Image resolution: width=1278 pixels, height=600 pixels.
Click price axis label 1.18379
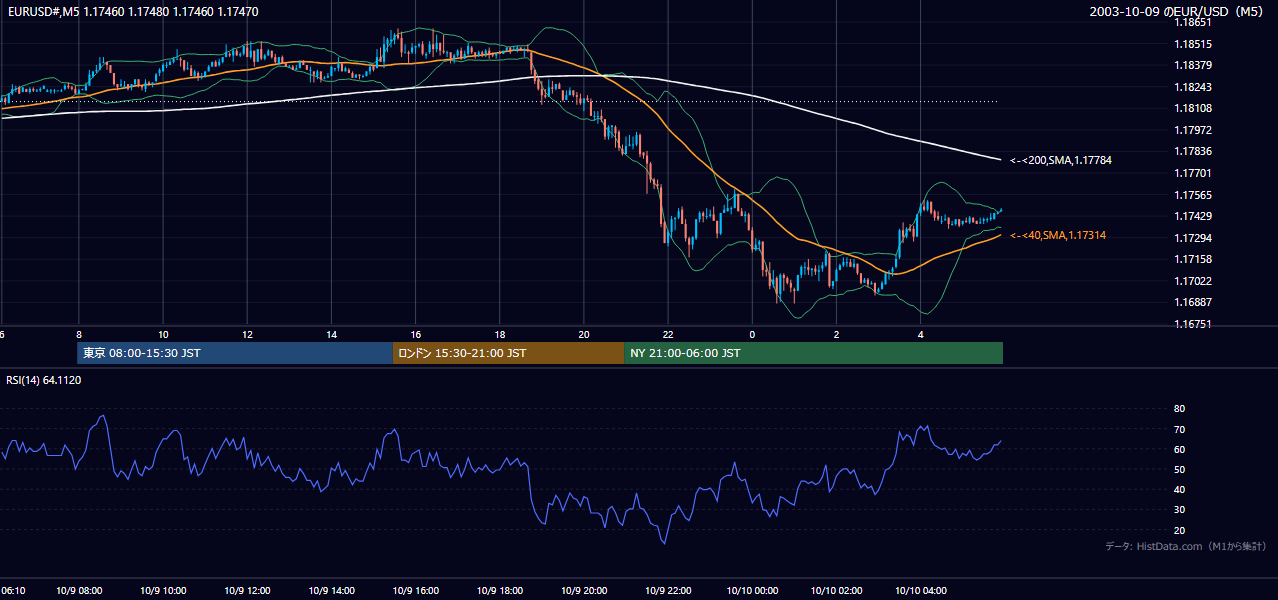(x=1194, y=65)
